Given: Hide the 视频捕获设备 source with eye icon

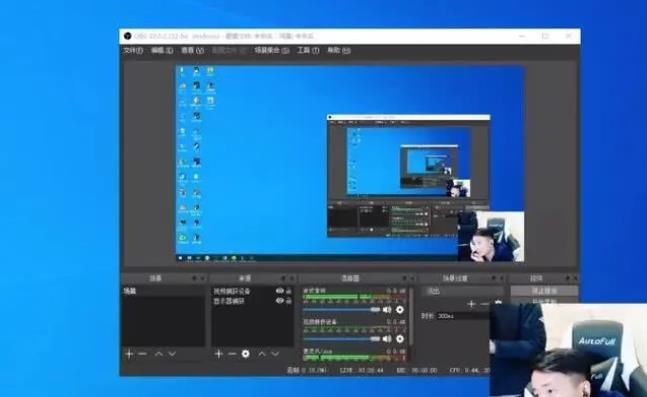Looking at the screenshot, I should point(280,291).
